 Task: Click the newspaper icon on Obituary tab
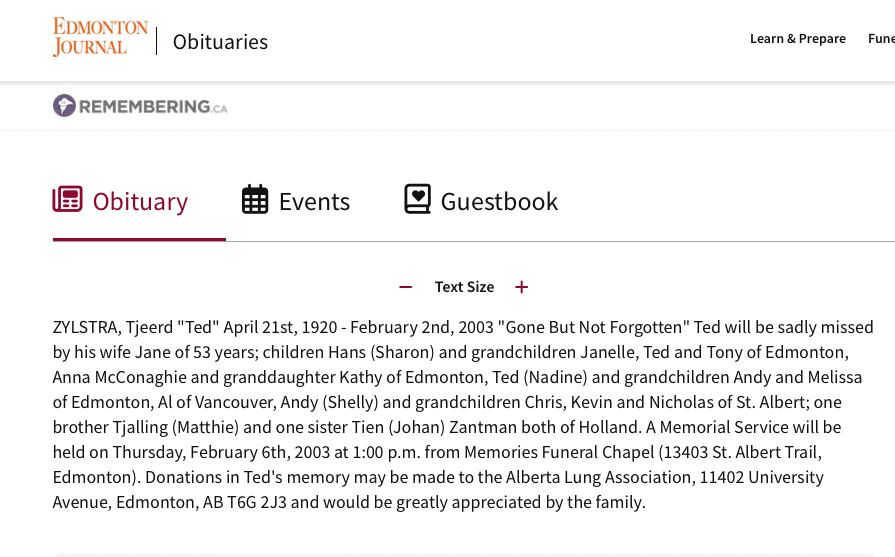[68, 200]
